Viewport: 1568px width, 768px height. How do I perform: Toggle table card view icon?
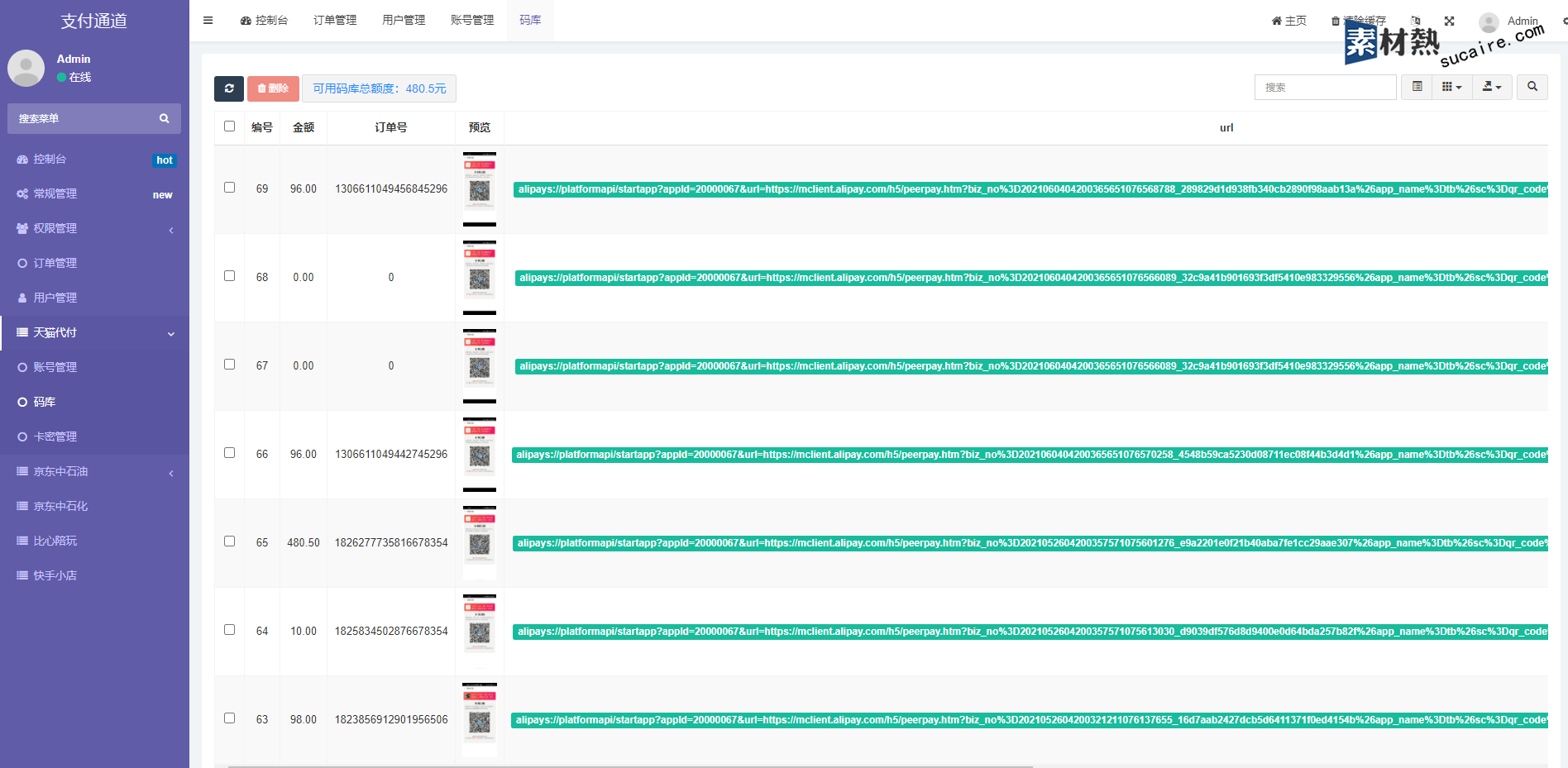click(x=1417, y=87)
